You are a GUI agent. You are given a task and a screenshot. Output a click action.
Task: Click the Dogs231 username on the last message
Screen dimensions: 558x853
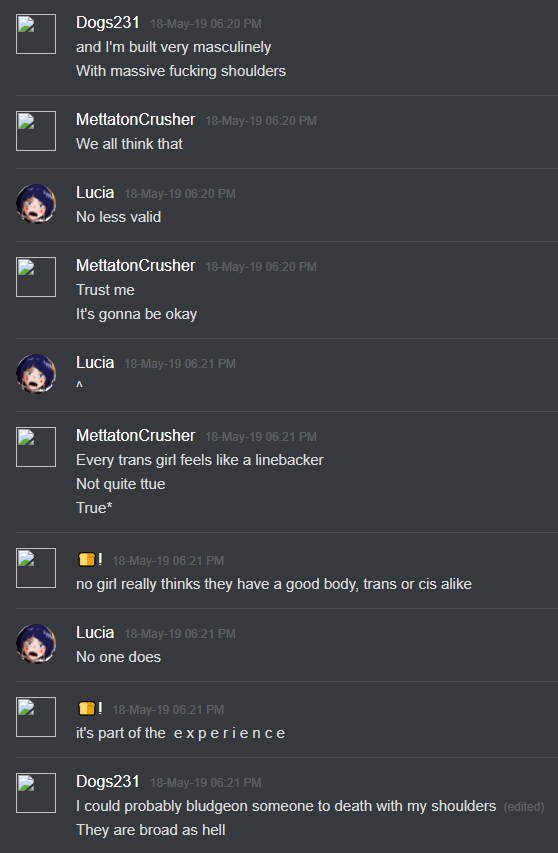[108, 782]
